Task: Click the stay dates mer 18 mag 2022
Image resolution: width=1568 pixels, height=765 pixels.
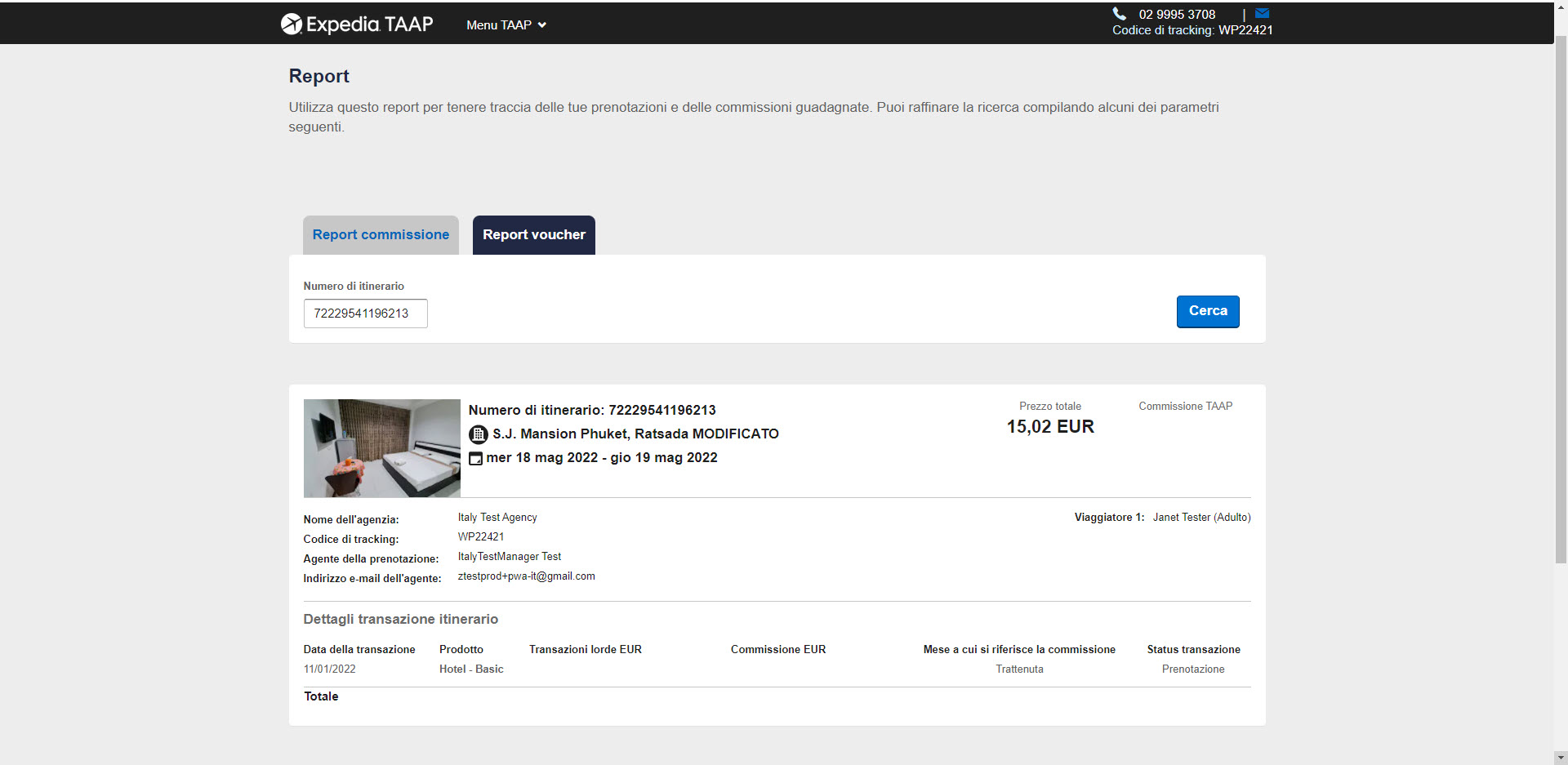Action: click(602, 457)
